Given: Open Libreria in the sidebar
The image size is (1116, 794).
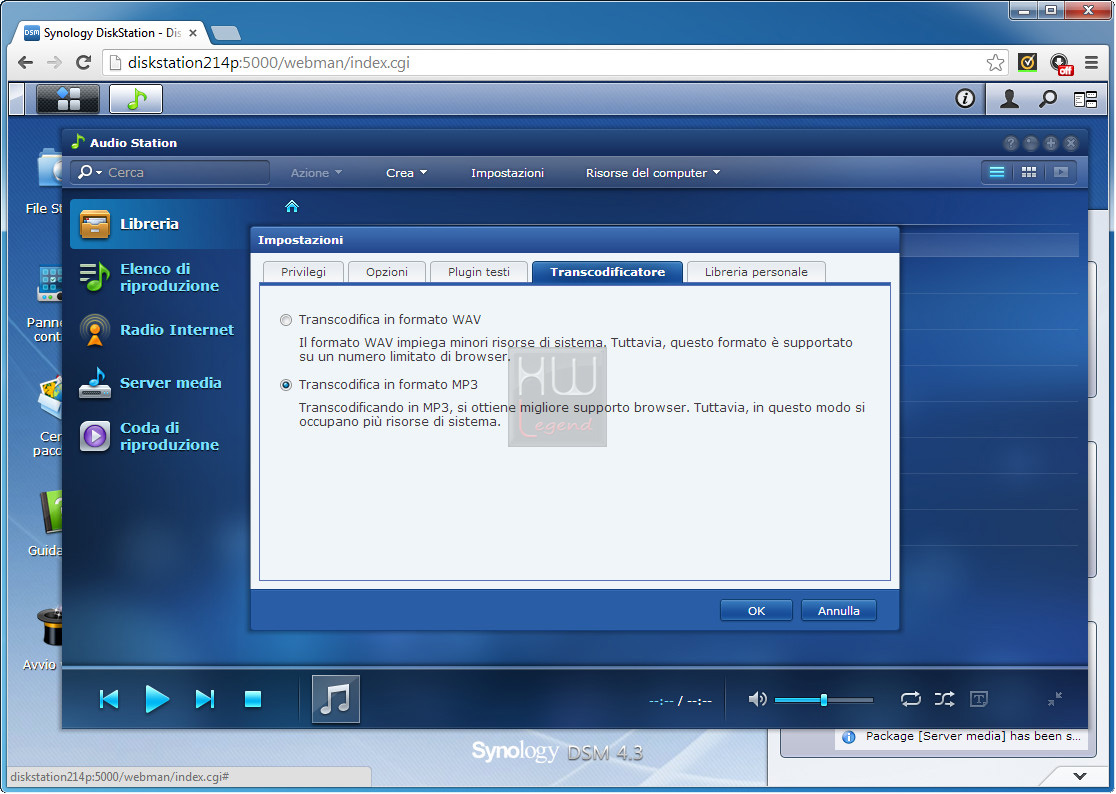Looking at the screenshot, I should point(158,224).
